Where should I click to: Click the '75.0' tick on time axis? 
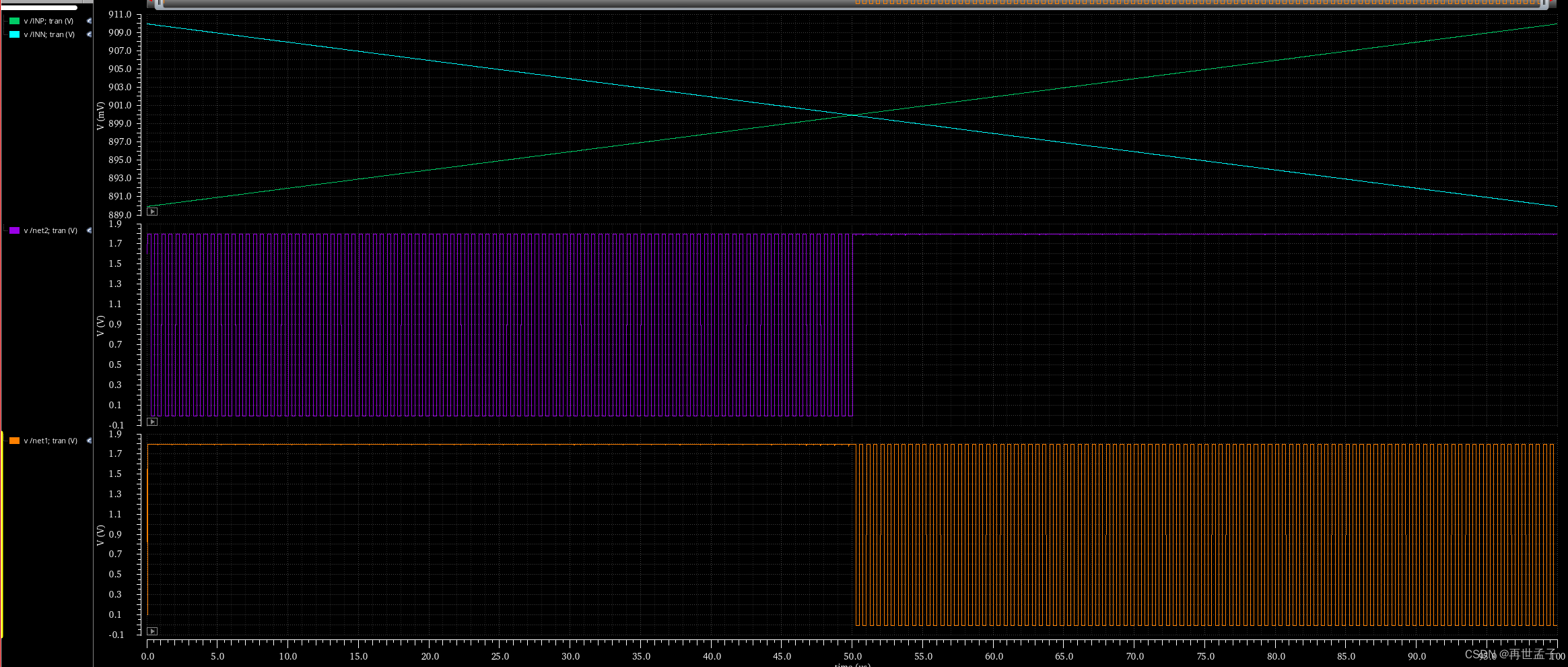tap(1205, 656)
